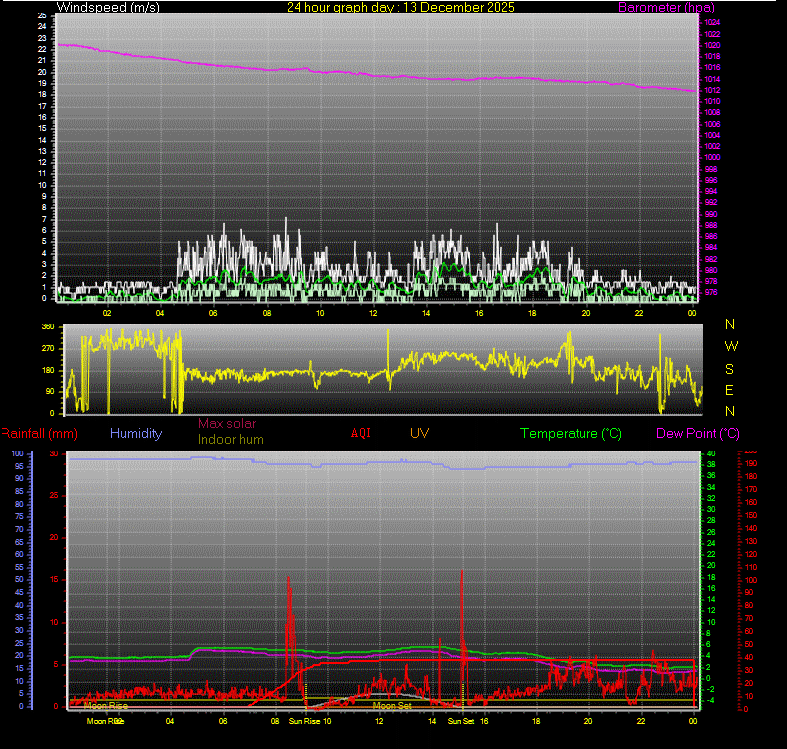Viewport: 787px width, 749px height.
Task: Click the "W" compass label beside wind direction chart
Action: point(731,346)
